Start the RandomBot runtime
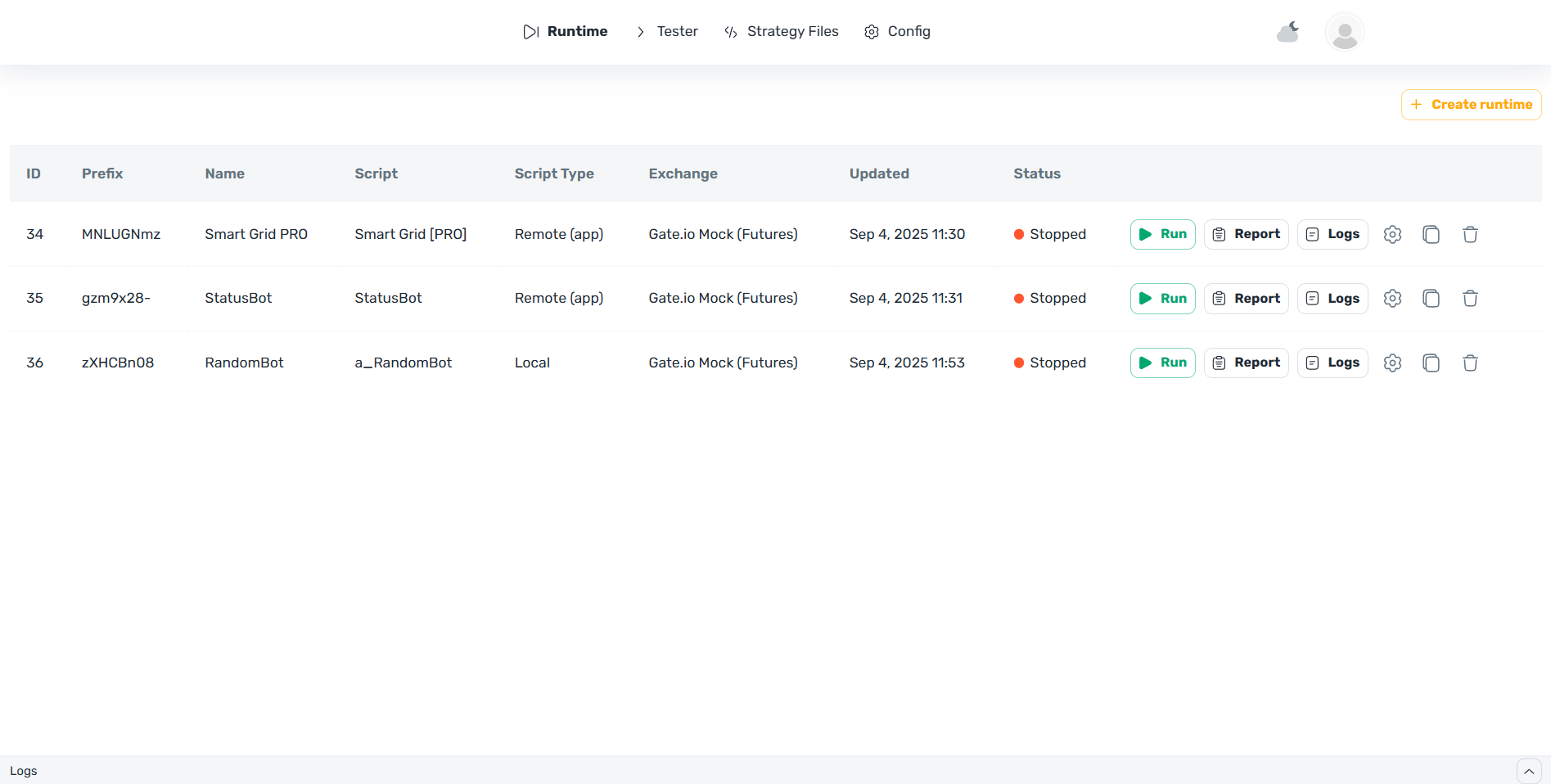The width and height of the screenshot is (1551, 784). tap(1162, 363)
